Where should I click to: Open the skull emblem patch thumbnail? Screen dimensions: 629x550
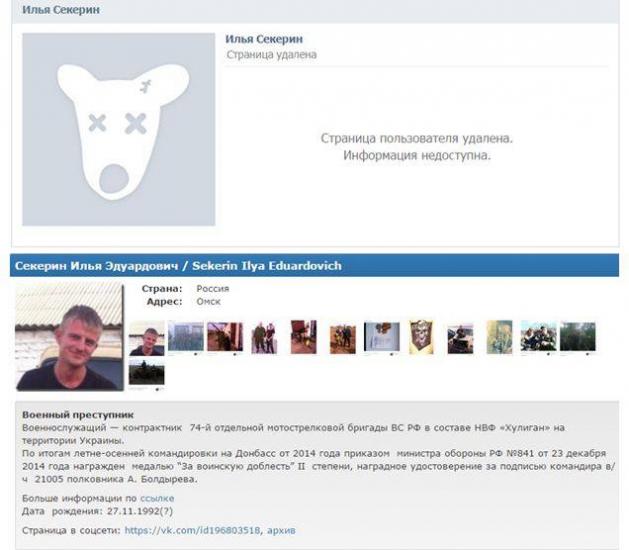click(x=421, y=337)
